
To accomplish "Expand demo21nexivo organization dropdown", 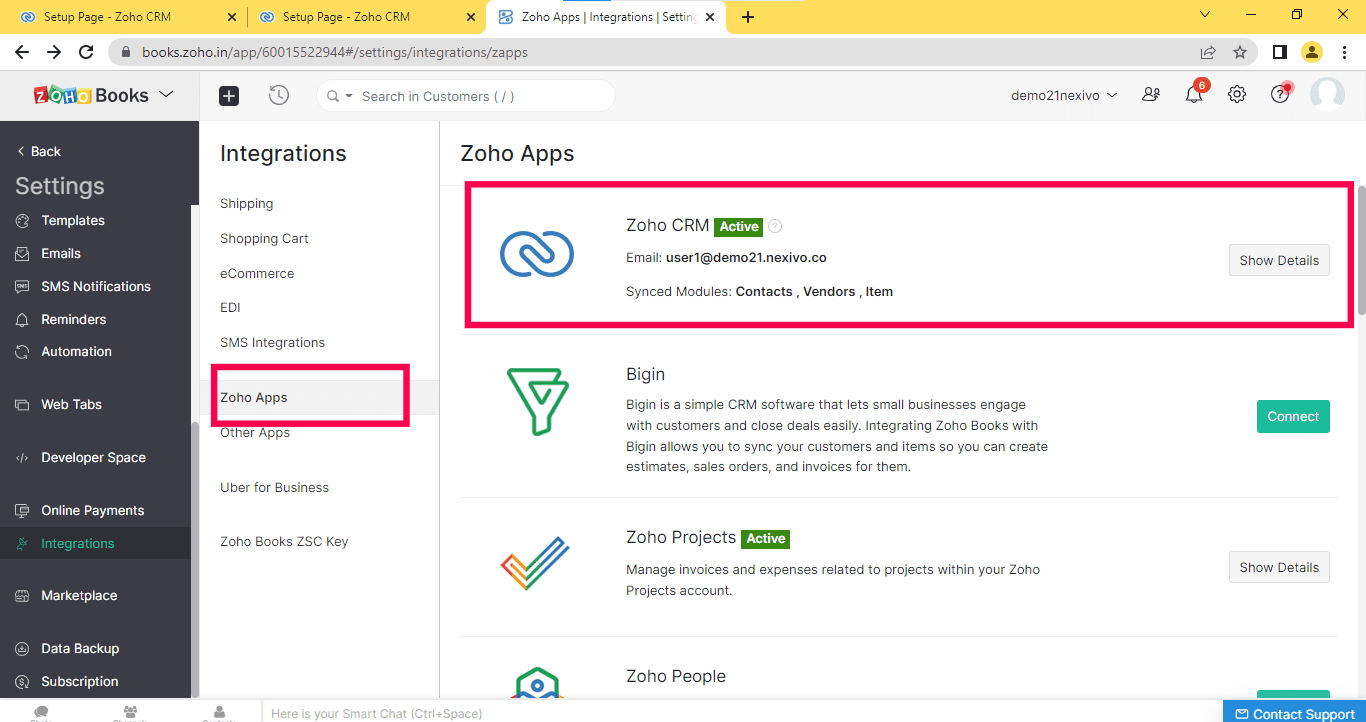I will (1064, 95).
